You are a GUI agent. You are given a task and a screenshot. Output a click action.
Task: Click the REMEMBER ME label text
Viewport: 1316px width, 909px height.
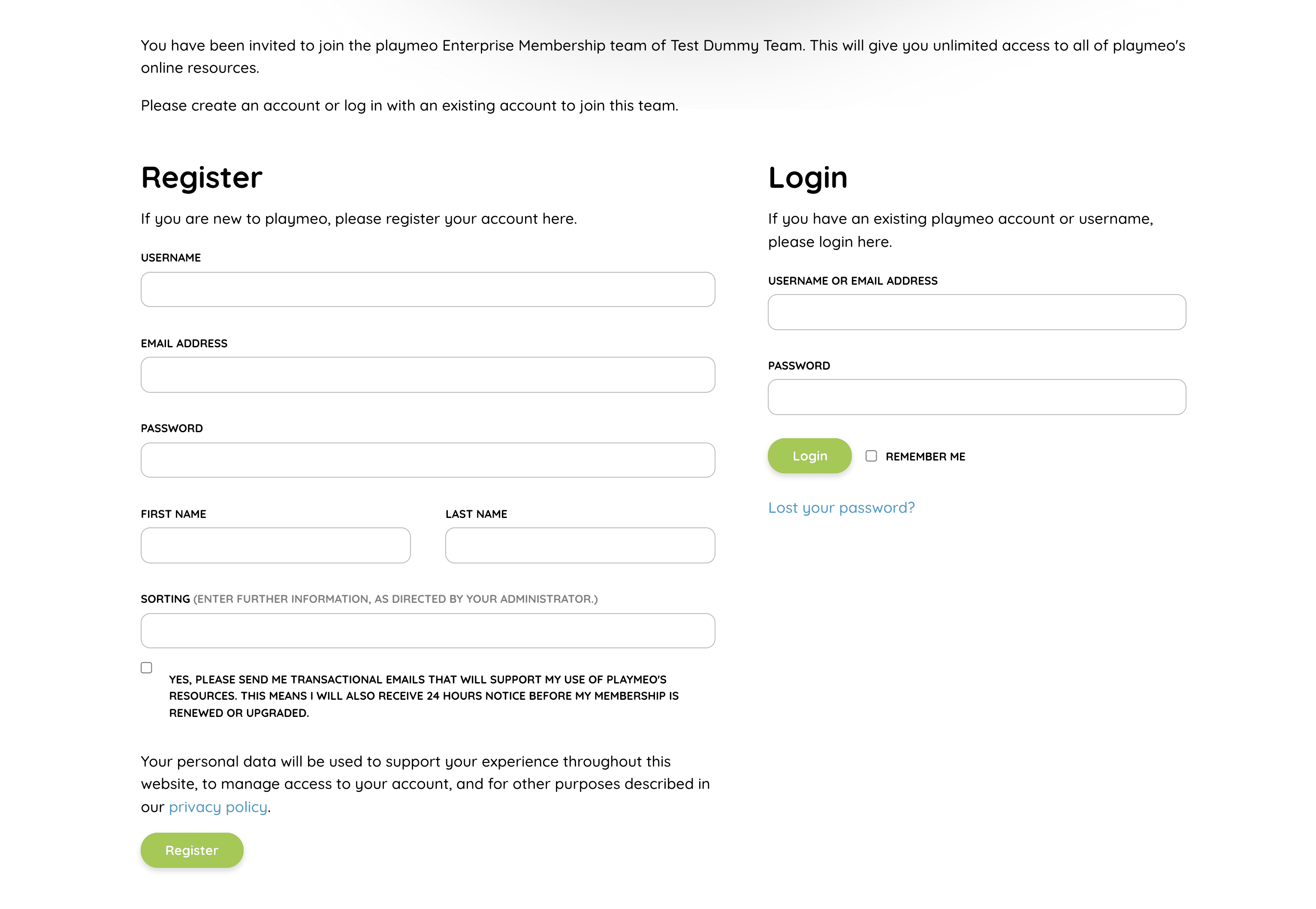tap(925, 456)
